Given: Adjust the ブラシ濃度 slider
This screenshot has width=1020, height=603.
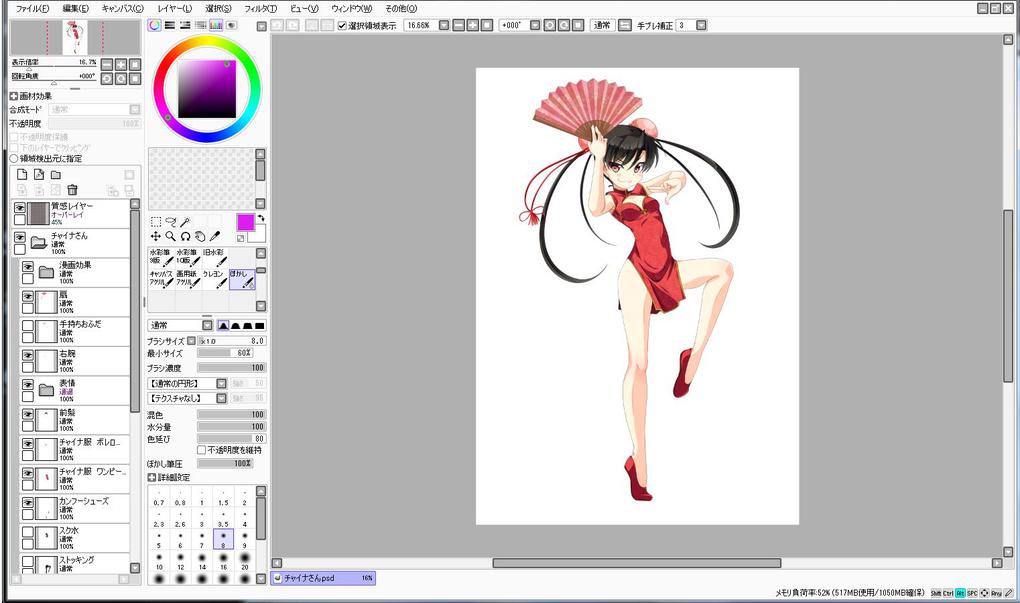Looking at the screenshot, I should [x=231, y=368].
